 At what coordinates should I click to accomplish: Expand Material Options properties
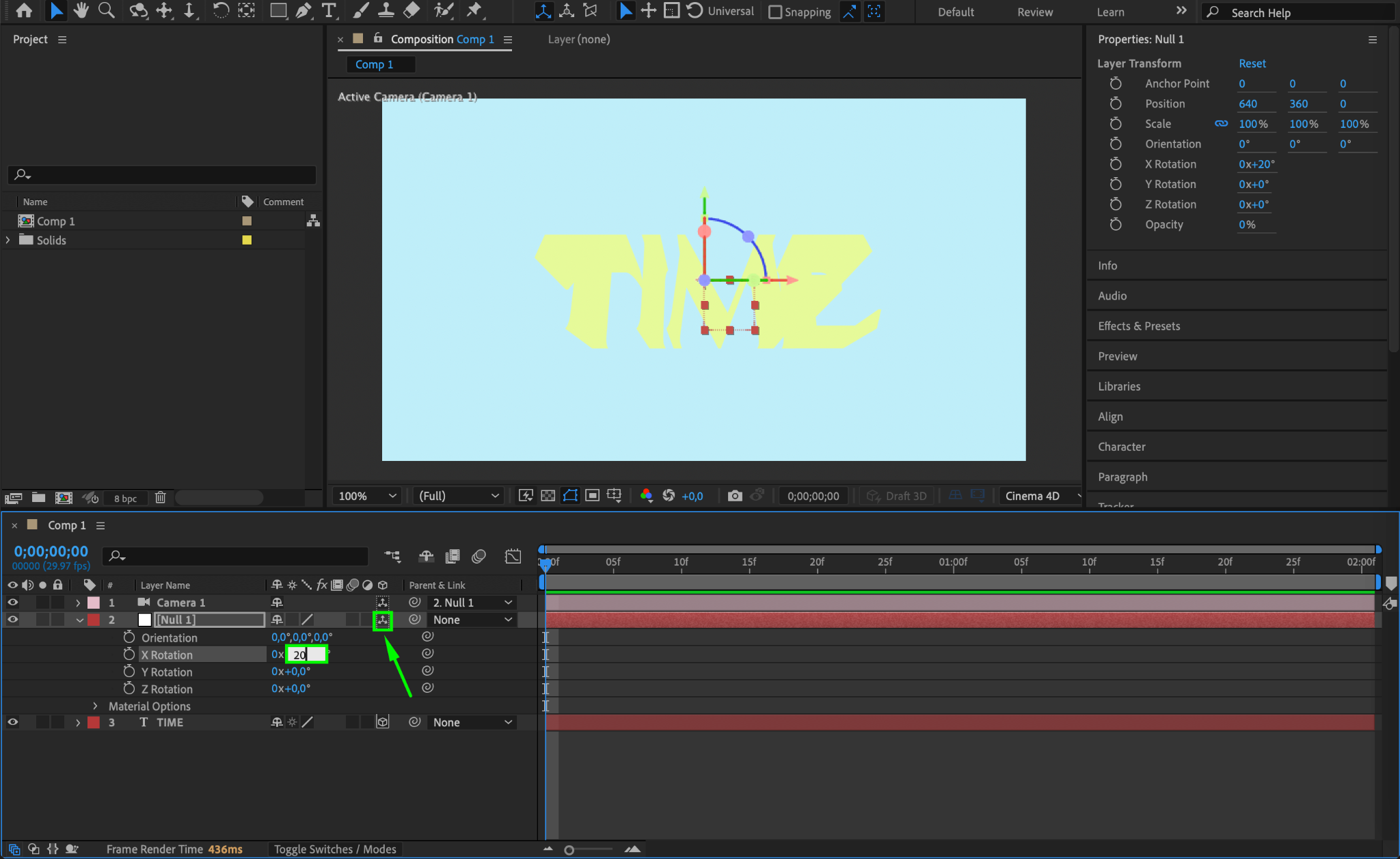pos(95,706)
